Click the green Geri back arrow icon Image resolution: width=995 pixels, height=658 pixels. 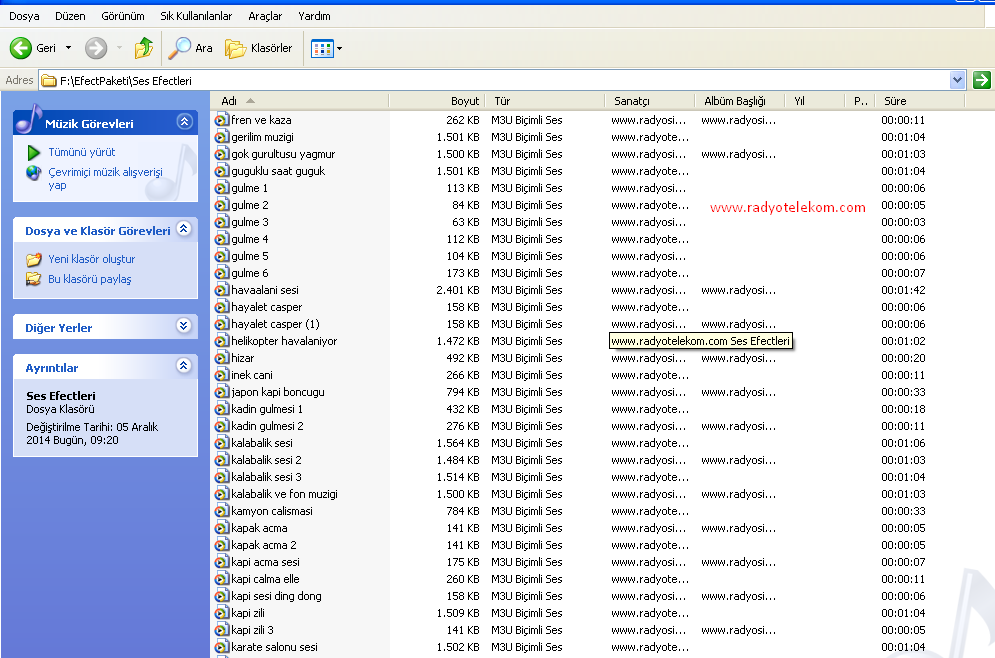(x=20, y=48)
